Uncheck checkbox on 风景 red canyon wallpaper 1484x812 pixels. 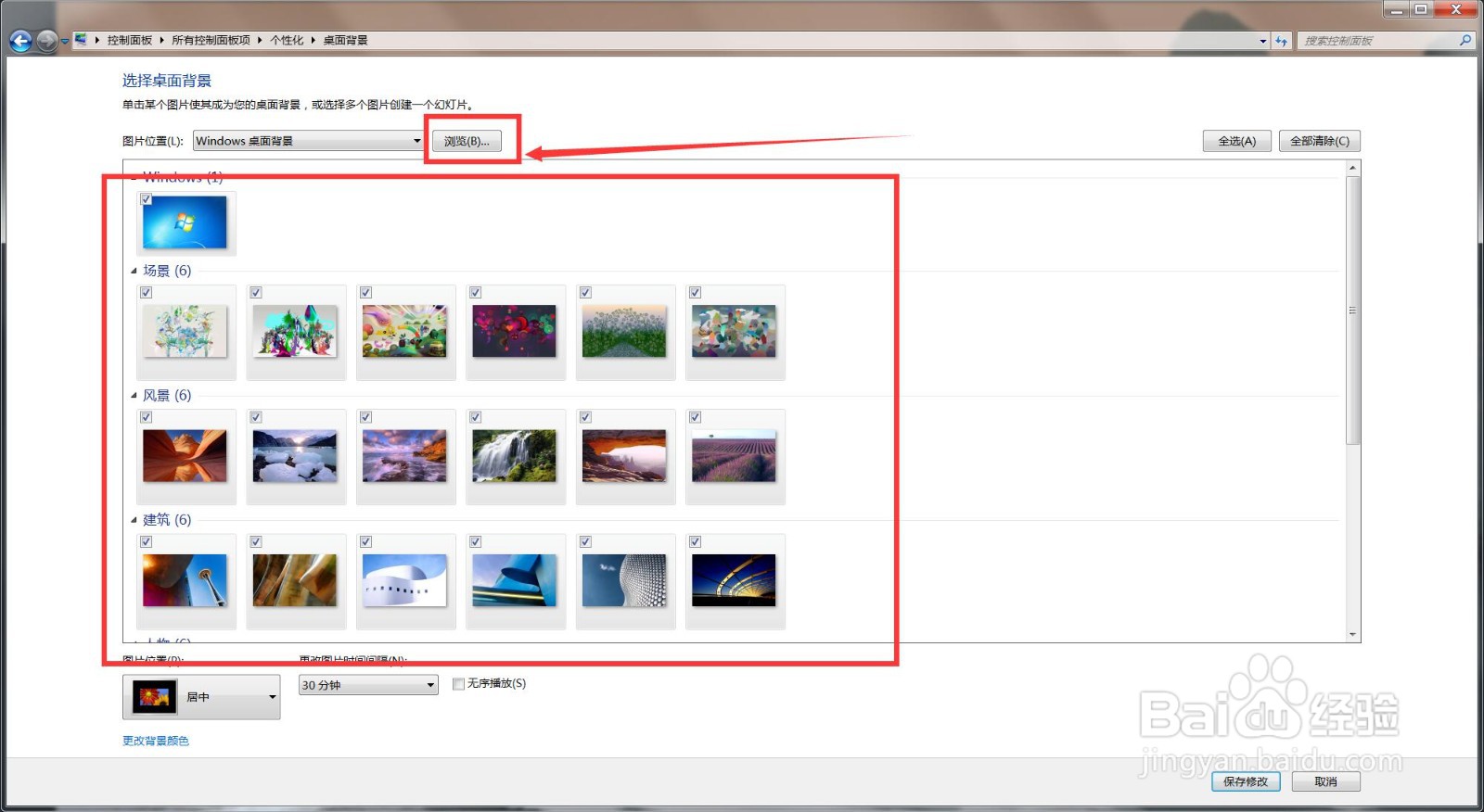tap(146, 417)
